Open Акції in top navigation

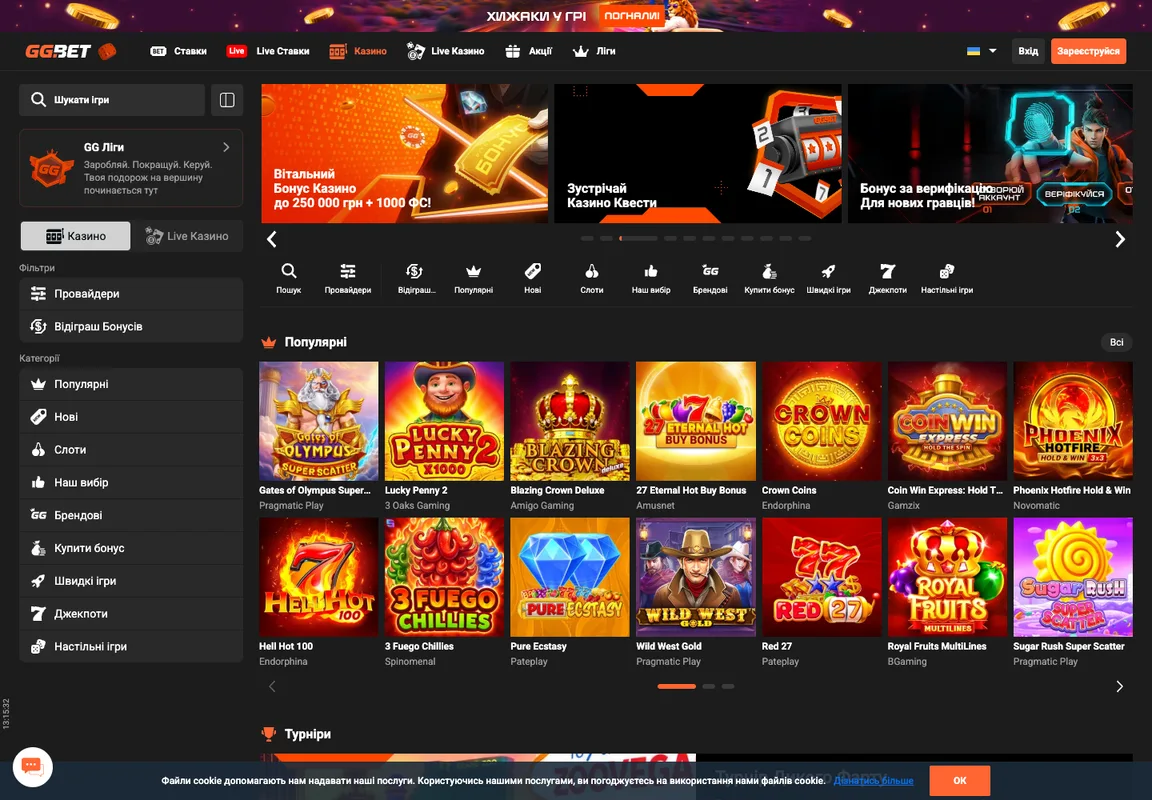pyautogui.click(x=528, y=51)
